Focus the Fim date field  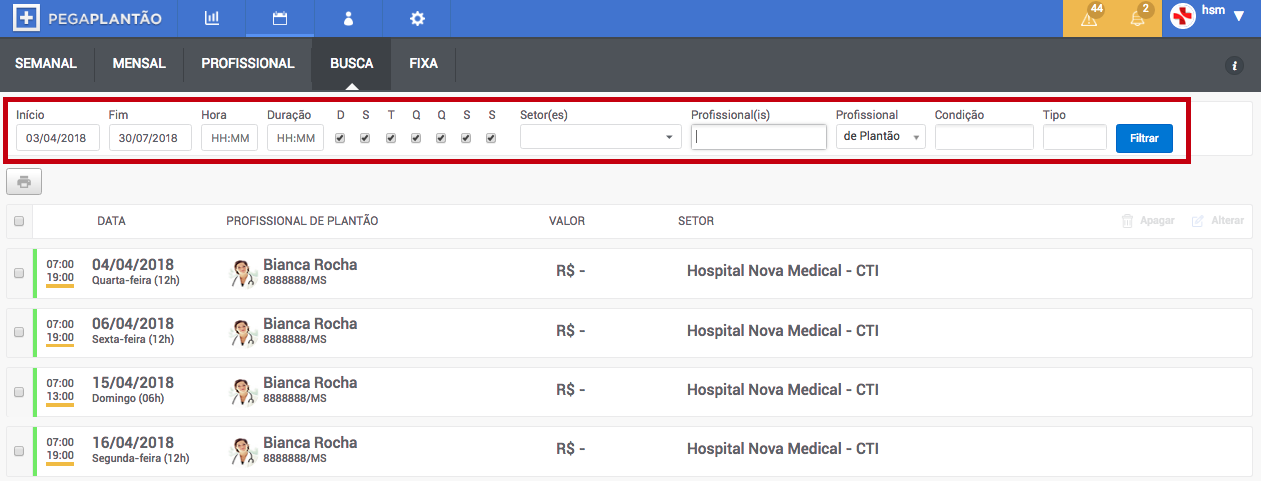click(x=150, y=138)
